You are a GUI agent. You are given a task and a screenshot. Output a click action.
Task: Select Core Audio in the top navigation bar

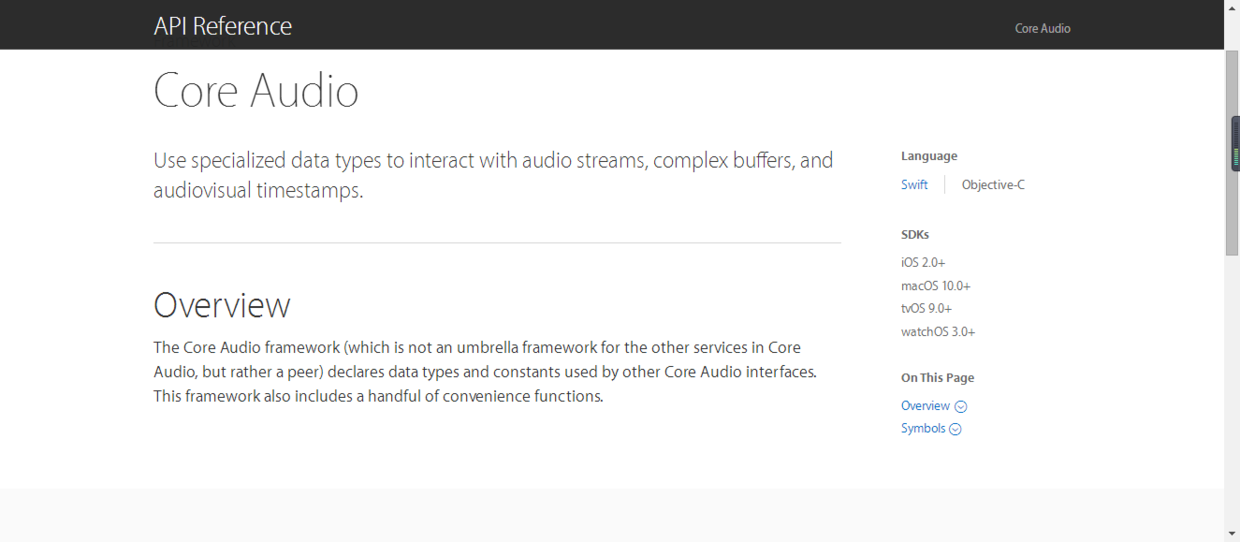1042,28
